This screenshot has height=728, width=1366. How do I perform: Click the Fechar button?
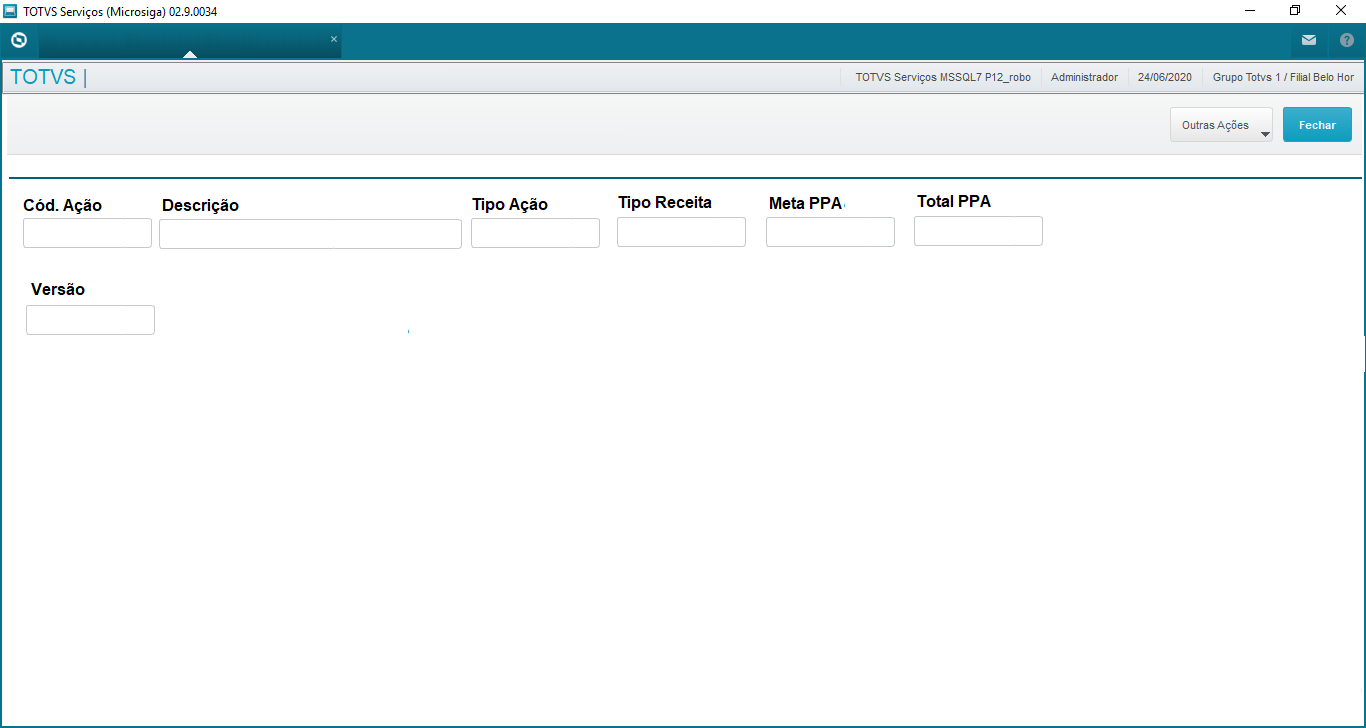coord(1317,125)
